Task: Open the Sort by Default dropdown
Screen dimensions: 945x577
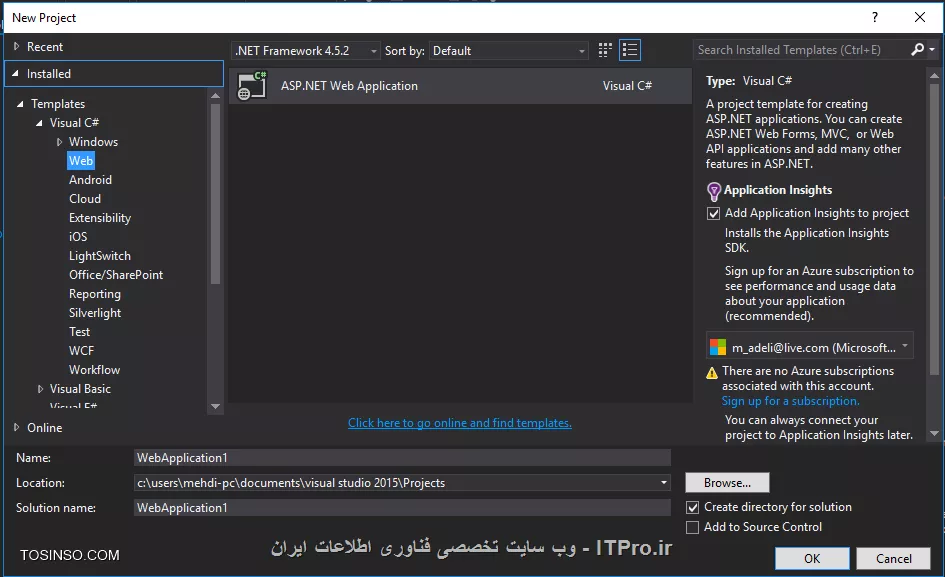Action: [509, 51]
